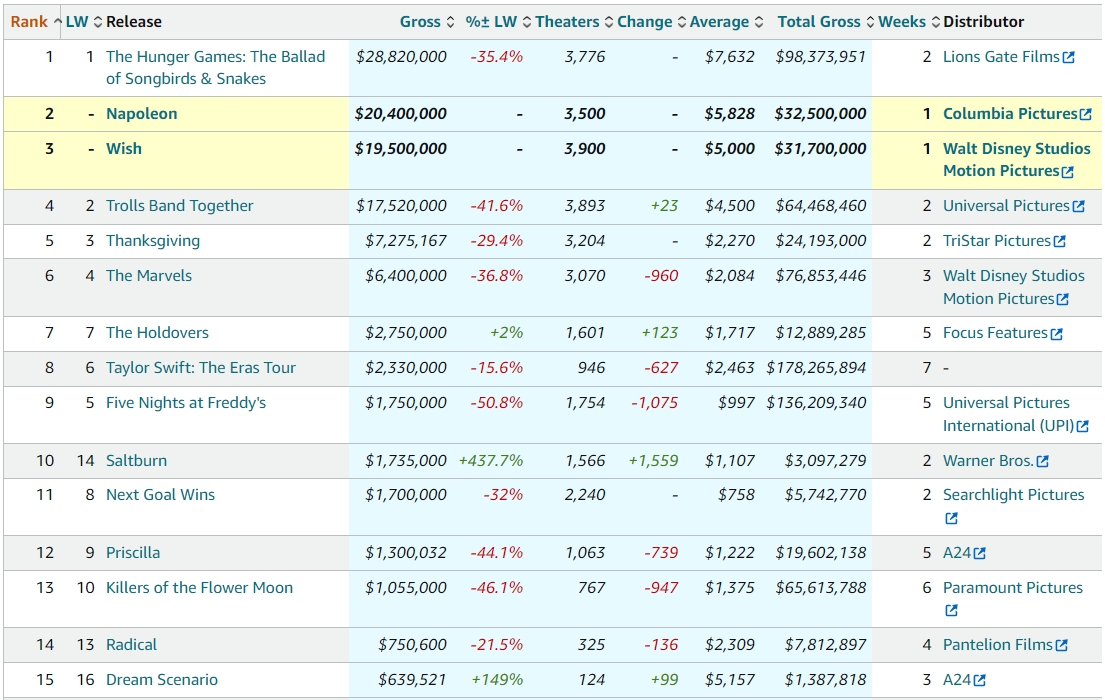
Task: Click external link icon below Searchlight Pictures
Action: point(951,518)
